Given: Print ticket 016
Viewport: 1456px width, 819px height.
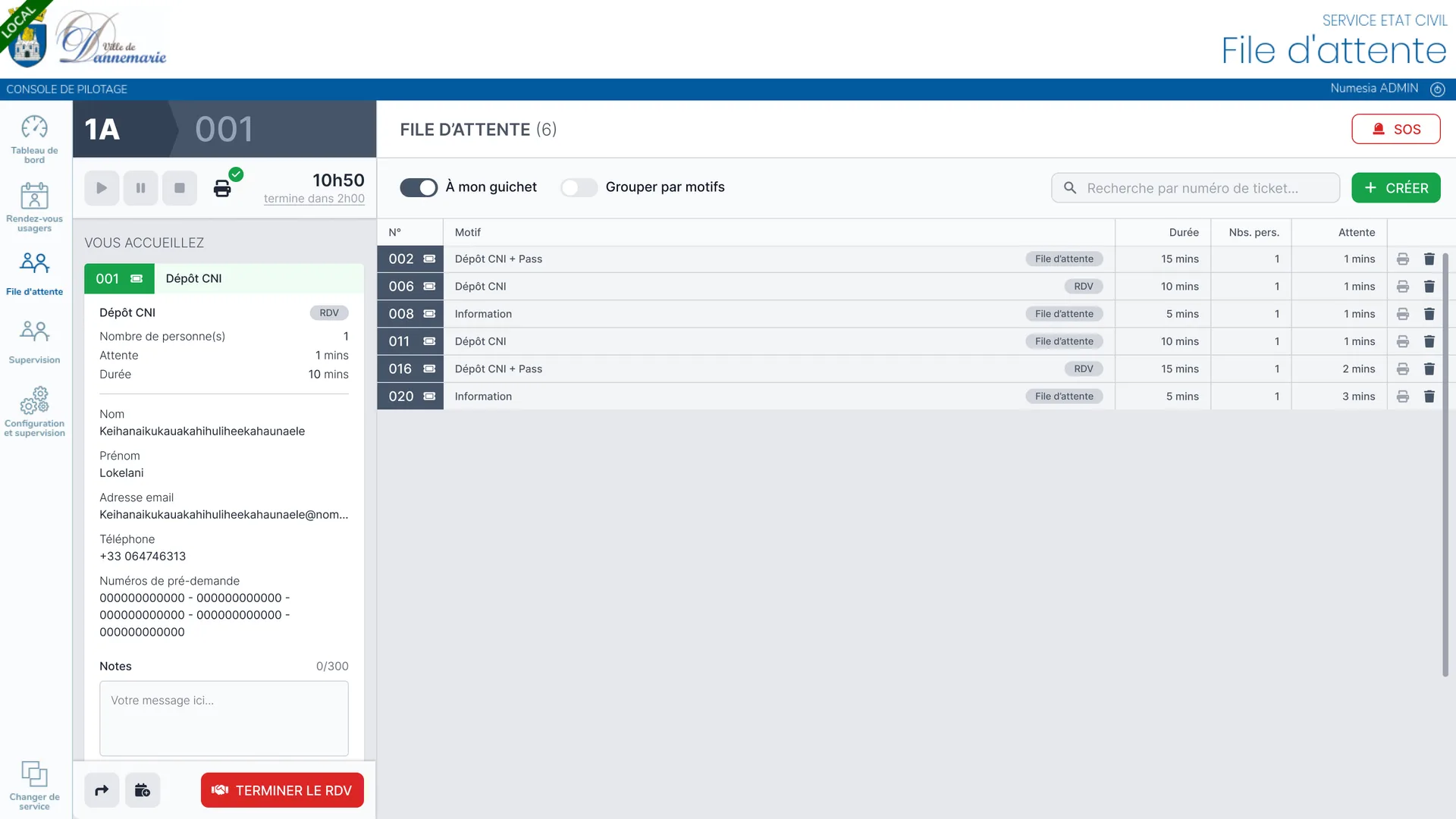Looking at the screenshot, I should click(x=1403, y=369).
